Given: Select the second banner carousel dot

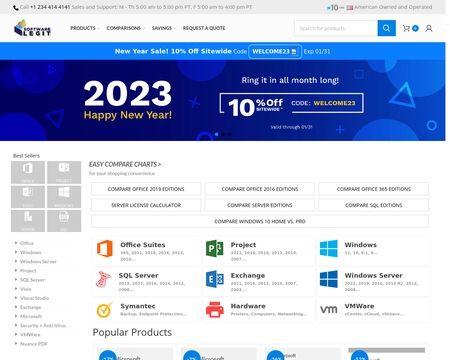Looking at the screenshot, I should 223,134.
